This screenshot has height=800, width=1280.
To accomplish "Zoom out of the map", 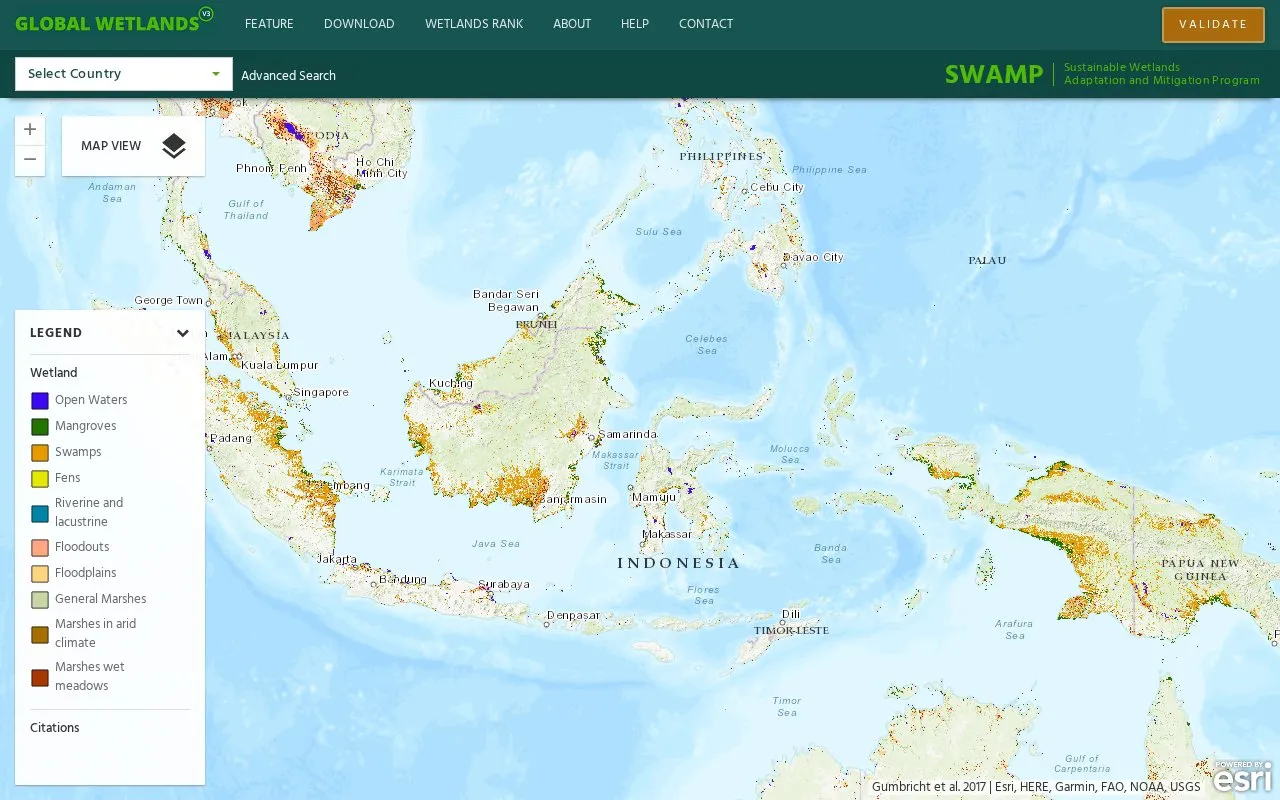I will click(30, 160).
